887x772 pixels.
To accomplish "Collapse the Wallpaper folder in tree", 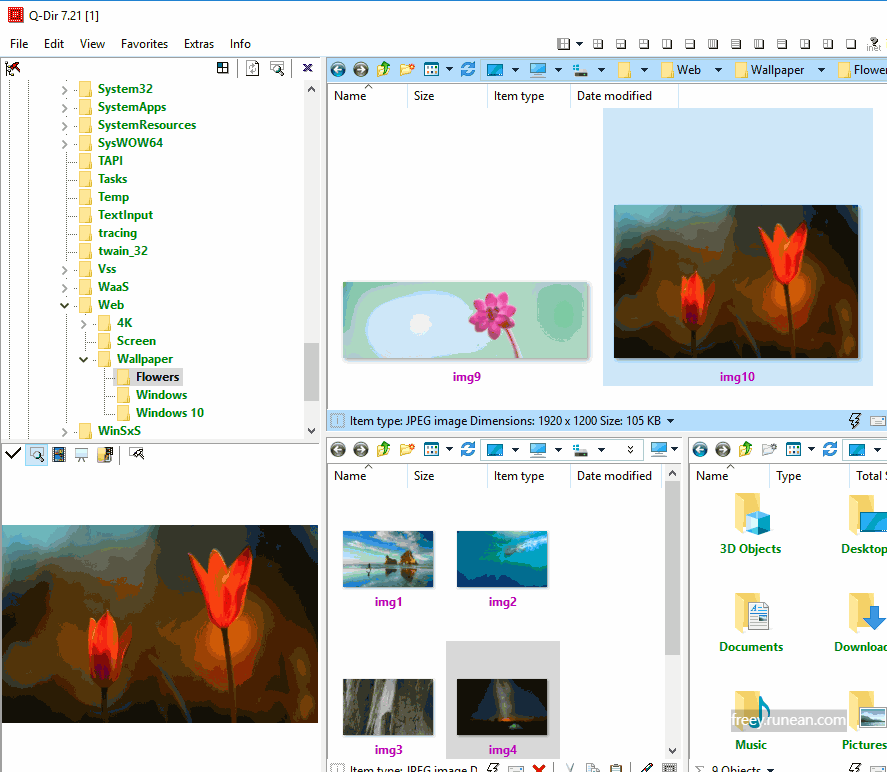I will click(83, 359).
